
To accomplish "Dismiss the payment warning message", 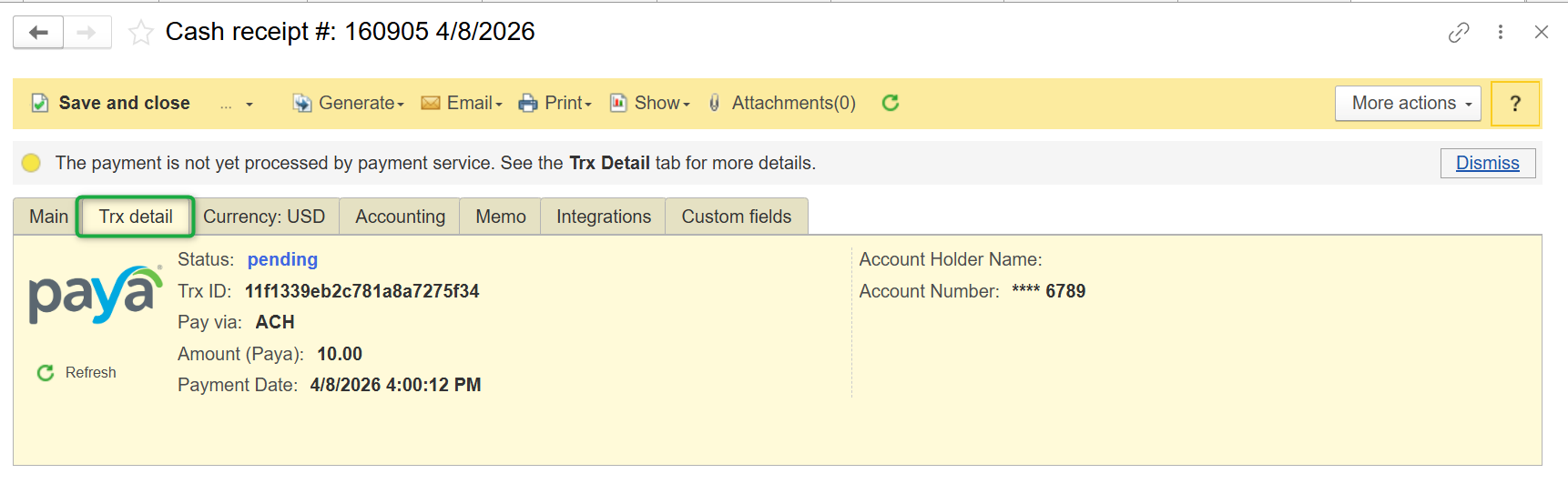I will click(x=1487, y=163).
